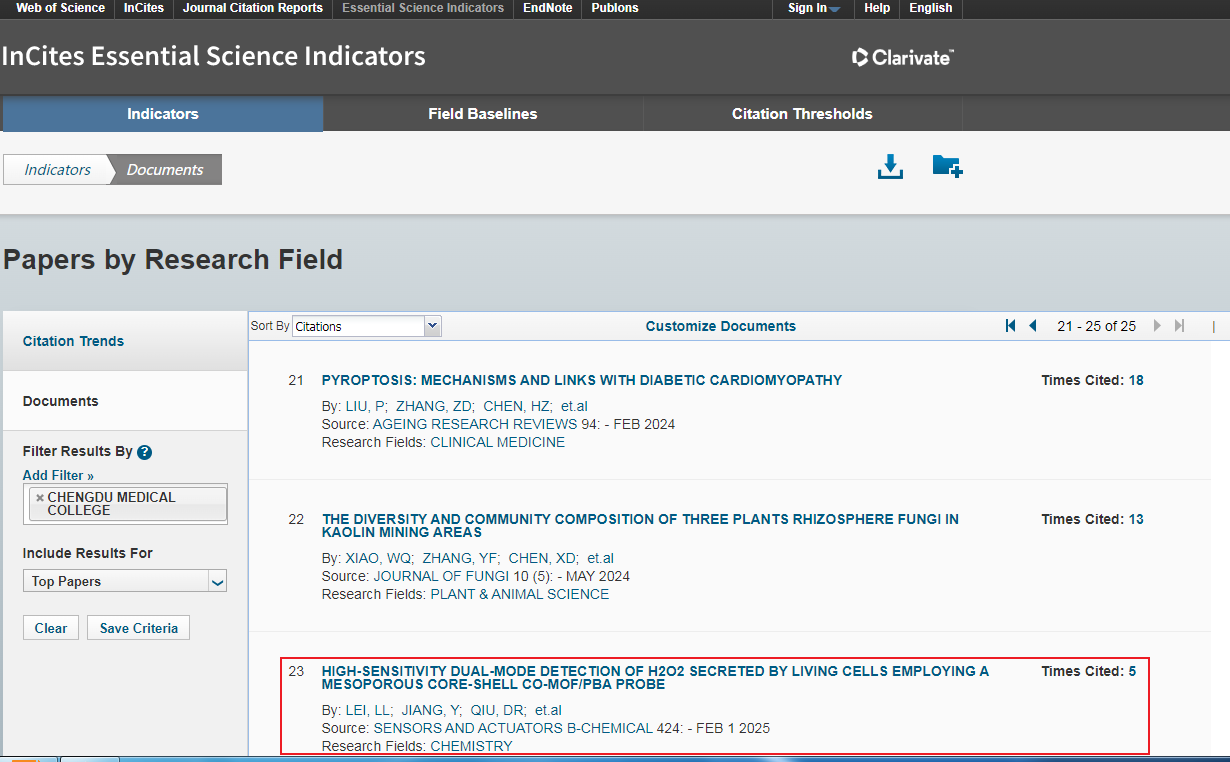
Task: Click the add-to-folder save icon
Action: click(947, 166)
